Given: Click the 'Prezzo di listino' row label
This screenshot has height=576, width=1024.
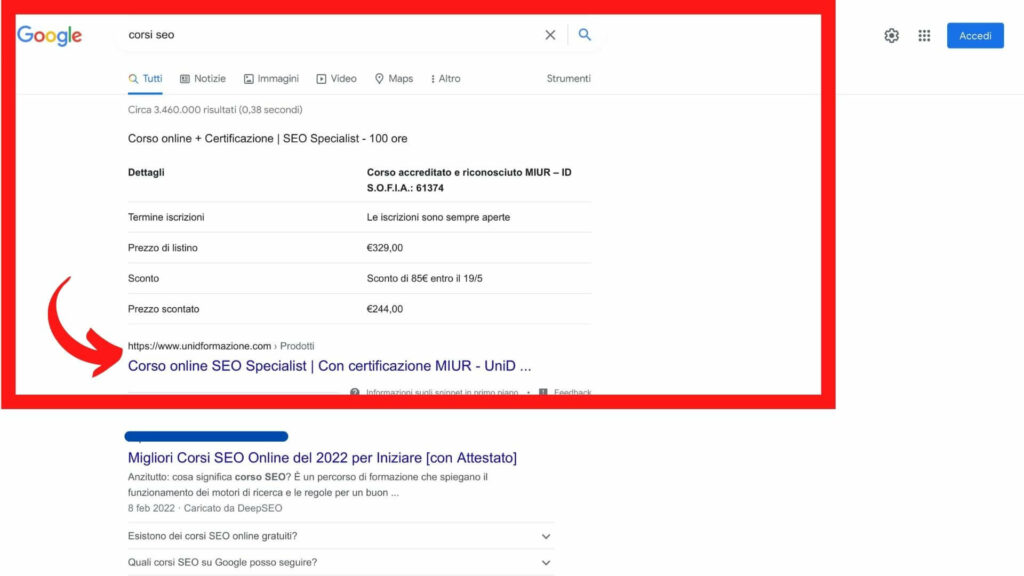Looking at the screenshot, I should tap(163, 248).
